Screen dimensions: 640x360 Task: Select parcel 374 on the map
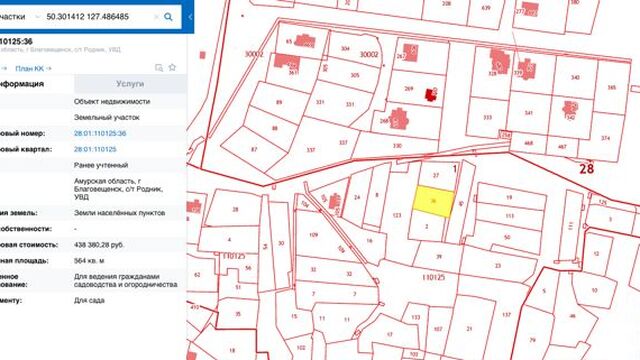tap(606, 138)
